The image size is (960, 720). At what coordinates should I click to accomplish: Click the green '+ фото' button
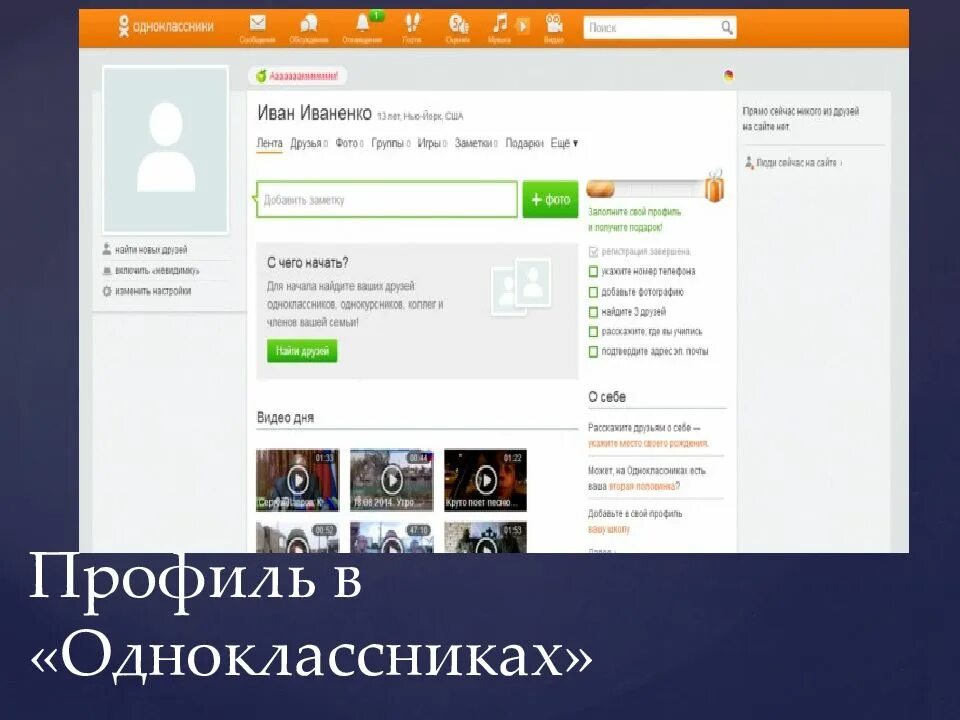click(x=550, y=200)
